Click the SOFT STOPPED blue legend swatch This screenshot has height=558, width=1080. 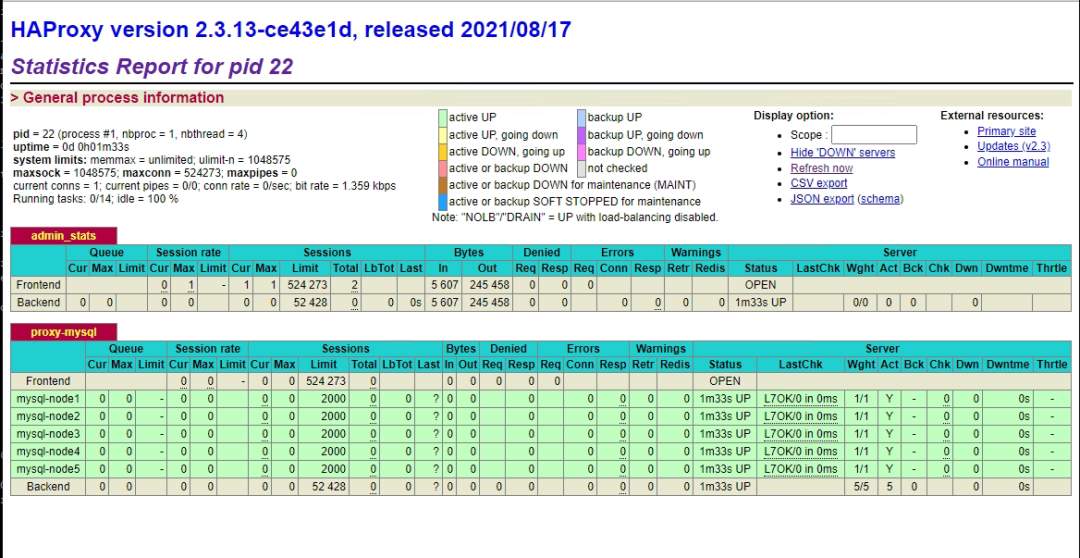443,202
